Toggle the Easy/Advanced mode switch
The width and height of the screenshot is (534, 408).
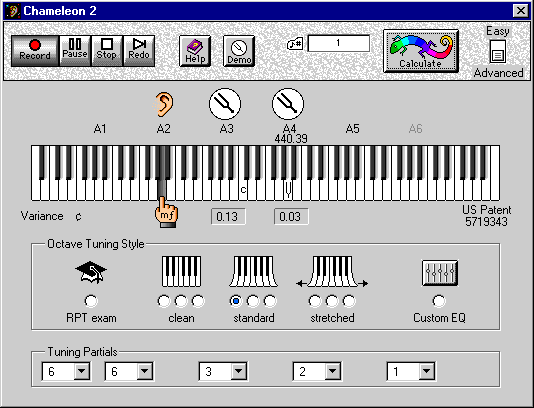pos(498,51)
